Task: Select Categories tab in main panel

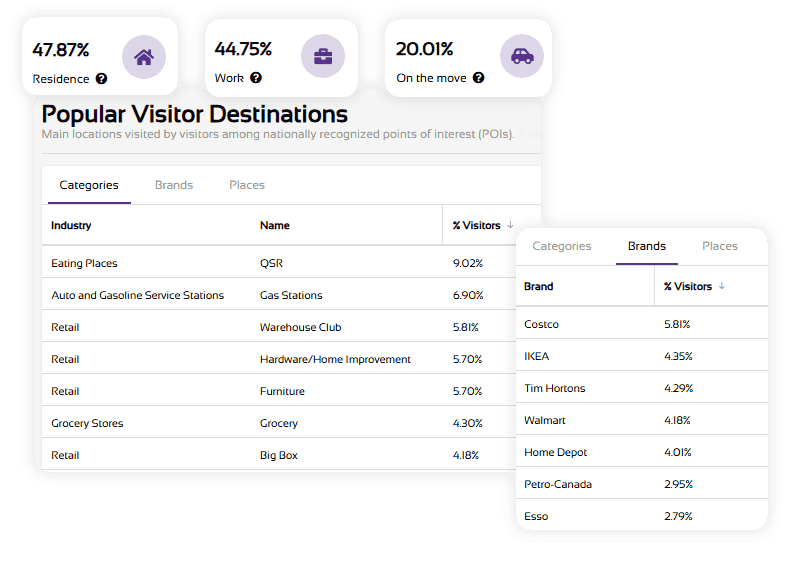Action: coord(89,185)
